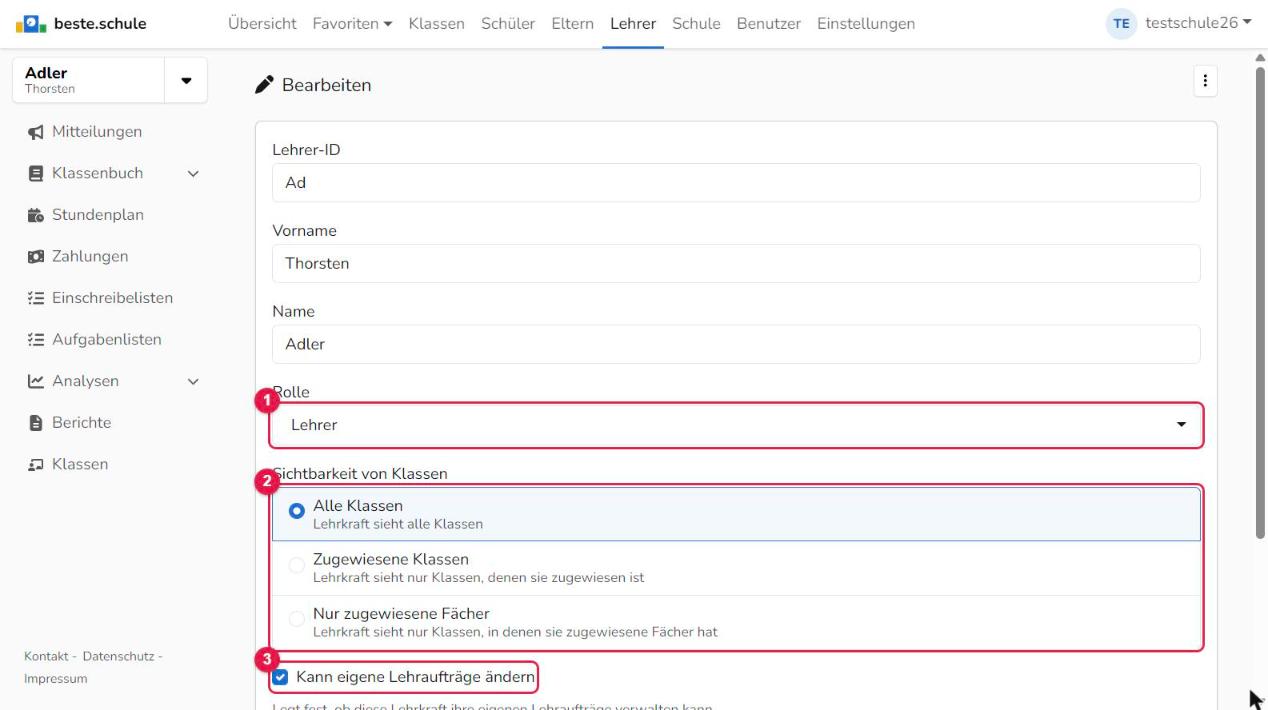This screenshot has height=710, width=1268.
Task: Click the Klassenbuch book icon
Action: [35, 173]
